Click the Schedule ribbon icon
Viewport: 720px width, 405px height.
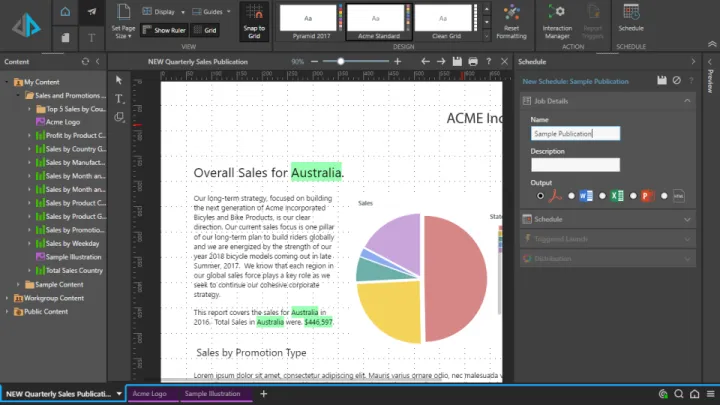[631, 18]
